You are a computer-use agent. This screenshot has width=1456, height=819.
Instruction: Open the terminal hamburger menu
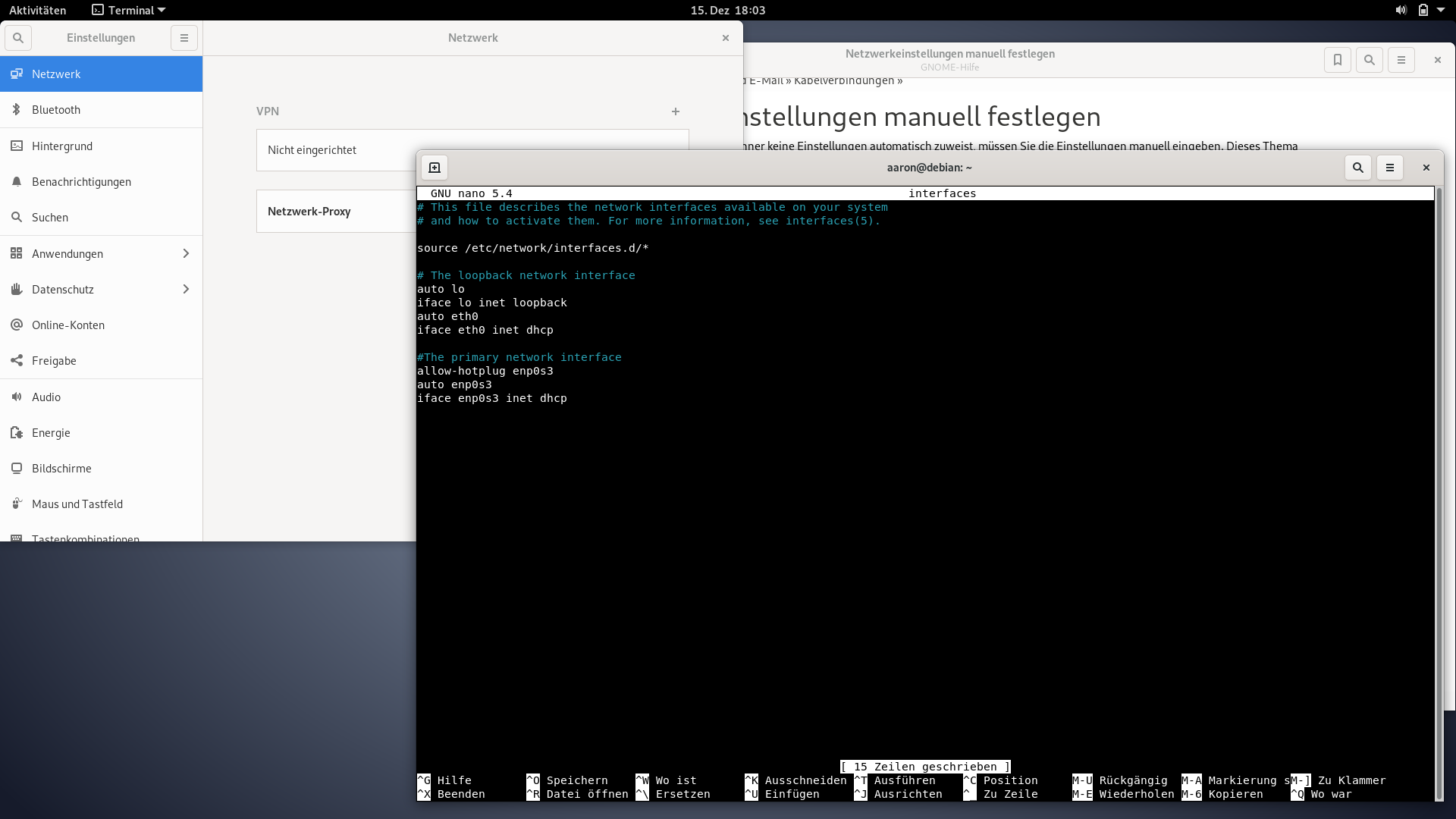point(1390,168)
